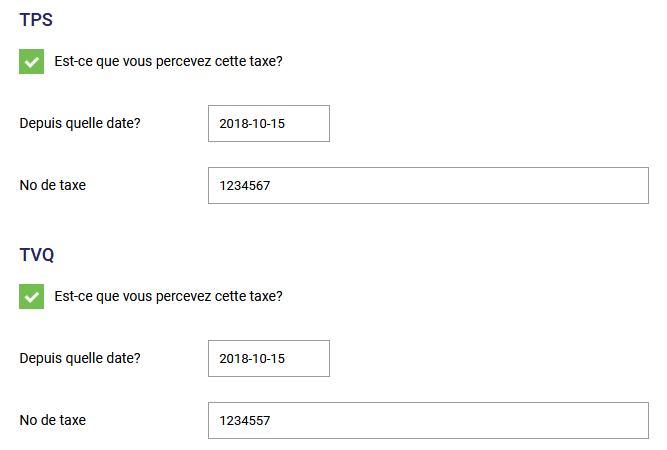Select the field containing 1234567
The width and height of the screenshot is (667, 450).
(428, 186)
